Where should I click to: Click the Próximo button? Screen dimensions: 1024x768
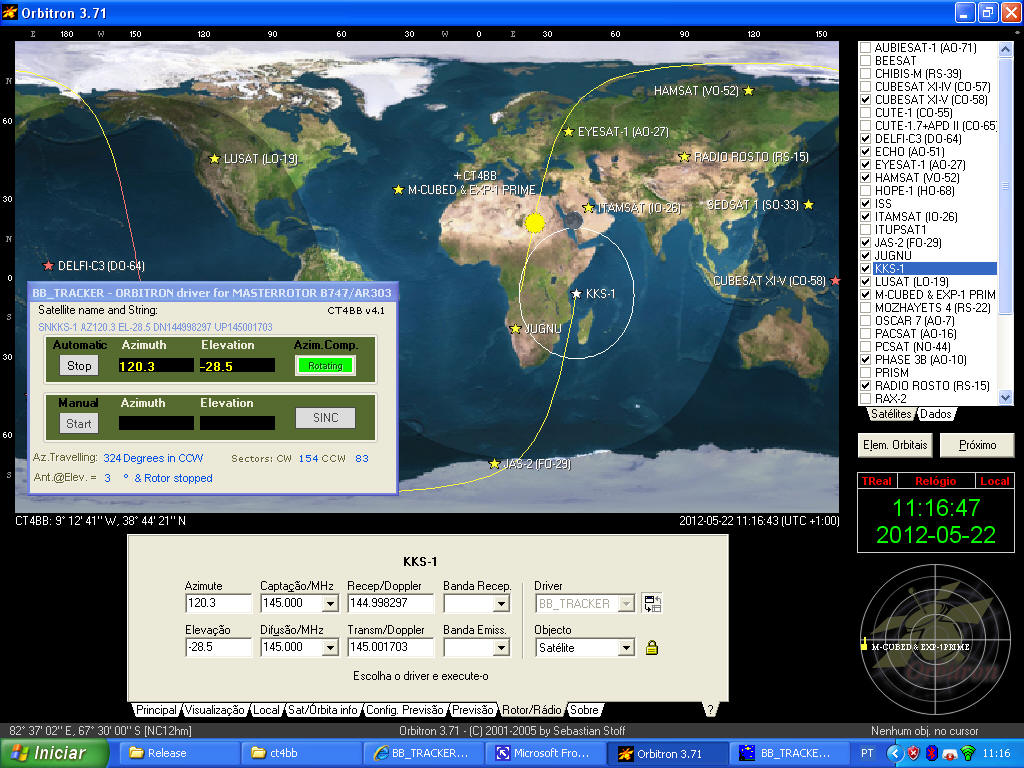(977, 445)
